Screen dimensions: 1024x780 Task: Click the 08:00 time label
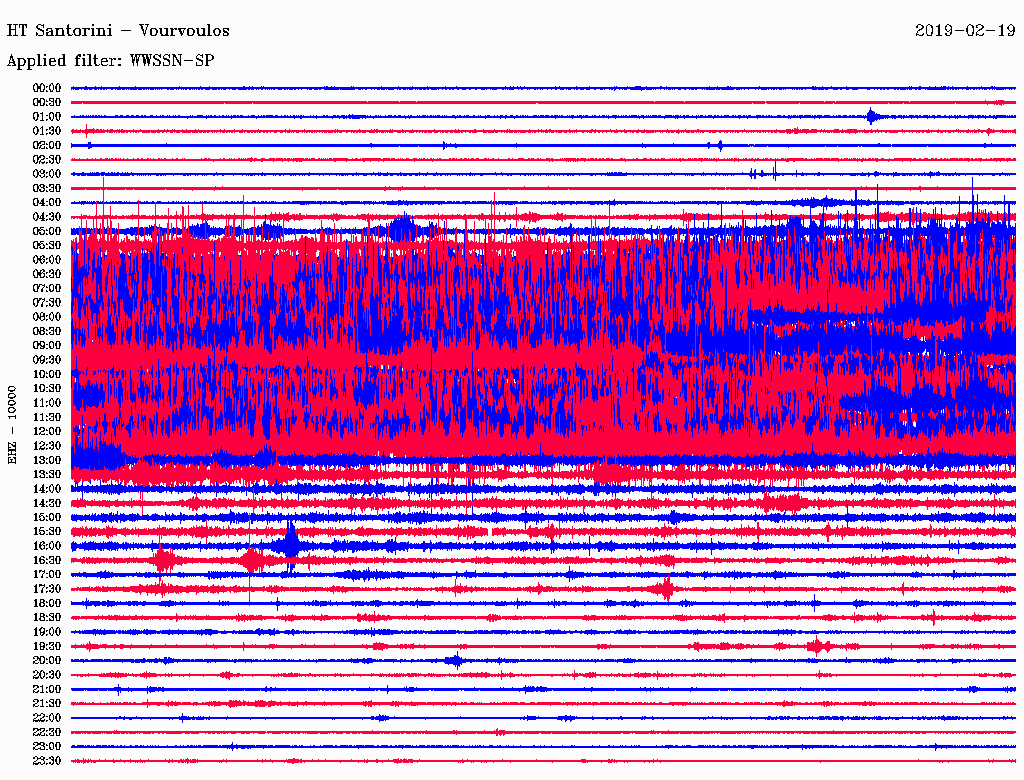(47, 317)
